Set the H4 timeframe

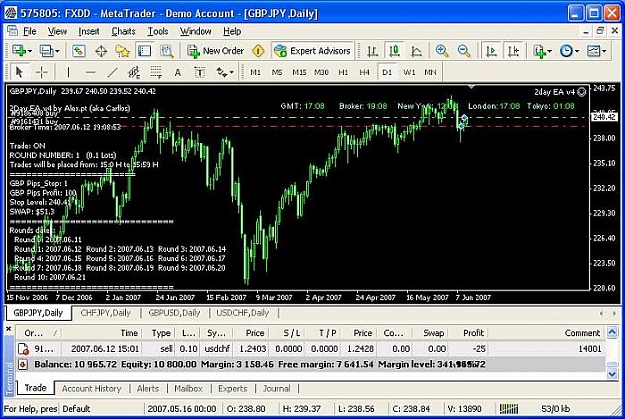[x=364, y=72]
